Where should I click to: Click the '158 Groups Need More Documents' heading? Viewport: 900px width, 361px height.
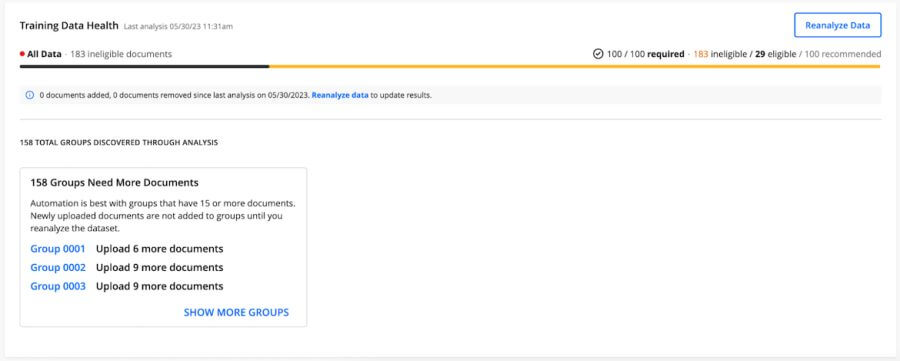click(x=114, y=183)
